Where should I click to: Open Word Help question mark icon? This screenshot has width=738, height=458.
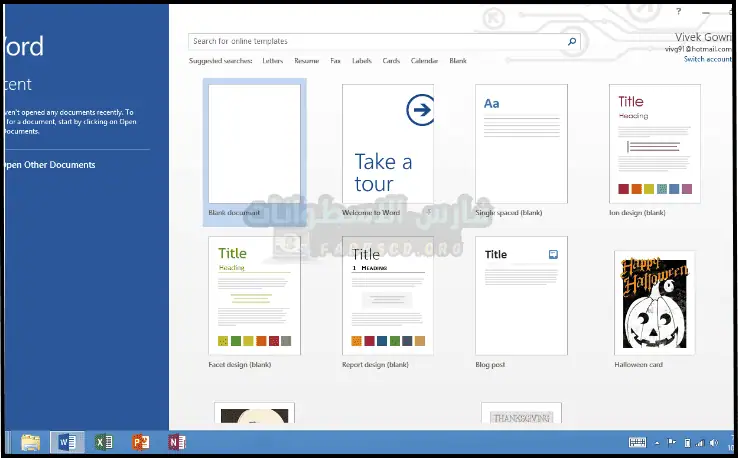click(x=678, y=11)
